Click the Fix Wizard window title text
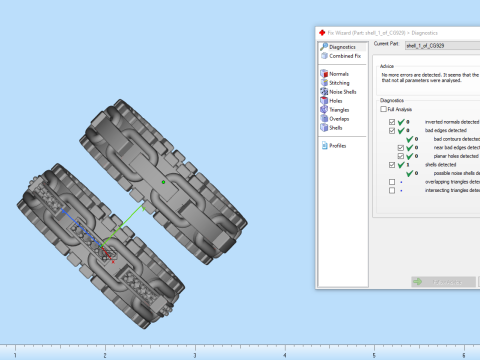Screen dimensions: 480x360 [382, 33]
